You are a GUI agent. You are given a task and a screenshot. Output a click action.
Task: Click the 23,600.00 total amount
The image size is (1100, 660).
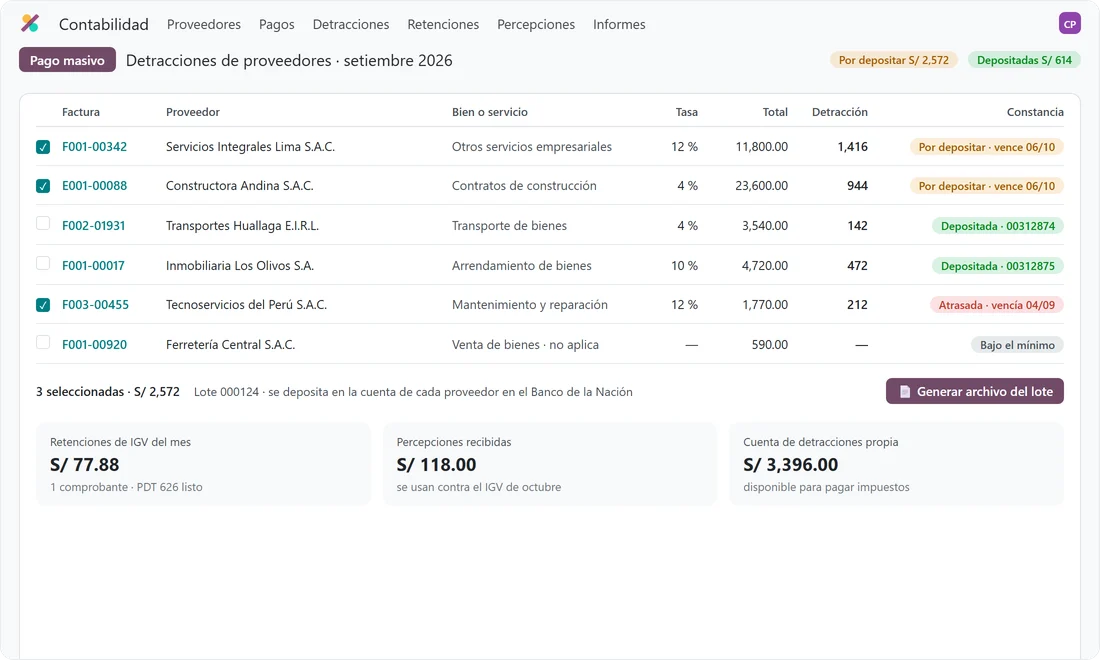(761, 186)
